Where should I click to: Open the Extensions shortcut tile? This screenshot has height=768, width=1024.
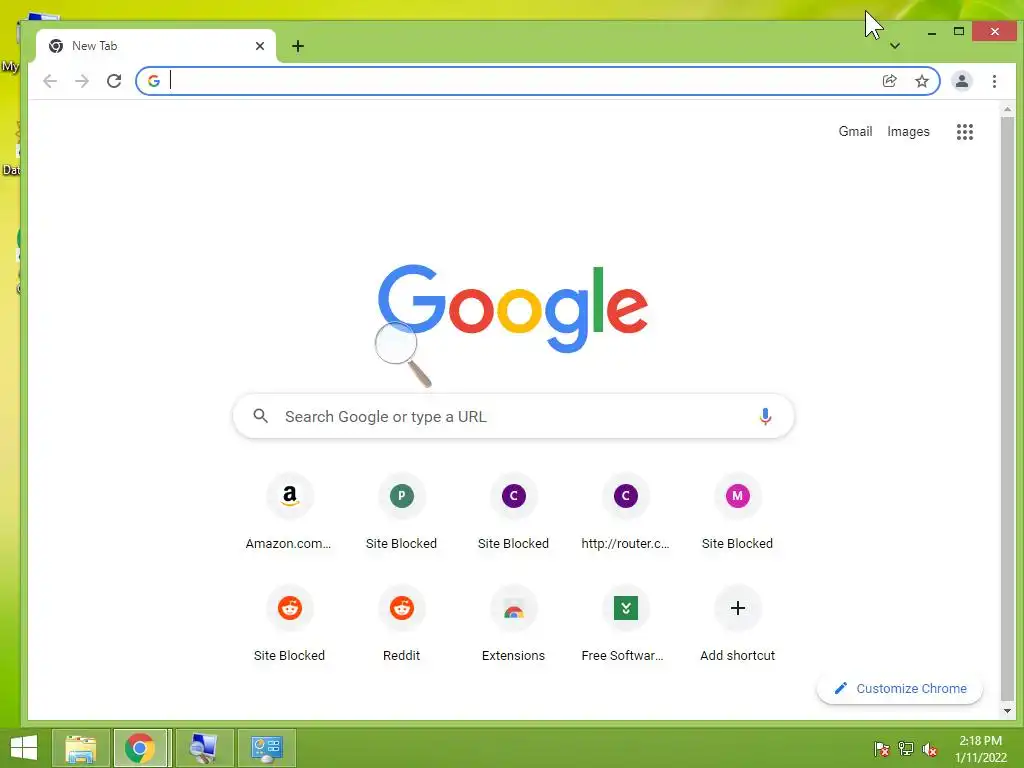point(513,626)
